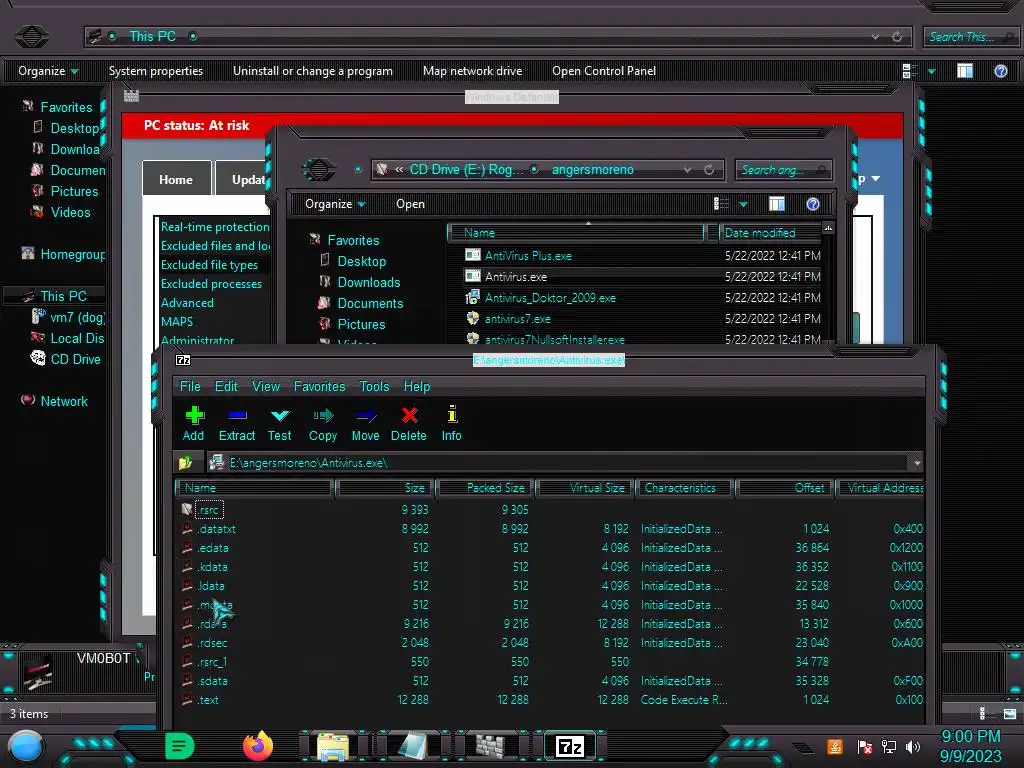Expand view options arrow in angersmoreno window

pyautogui.click(x=743, y=204)
